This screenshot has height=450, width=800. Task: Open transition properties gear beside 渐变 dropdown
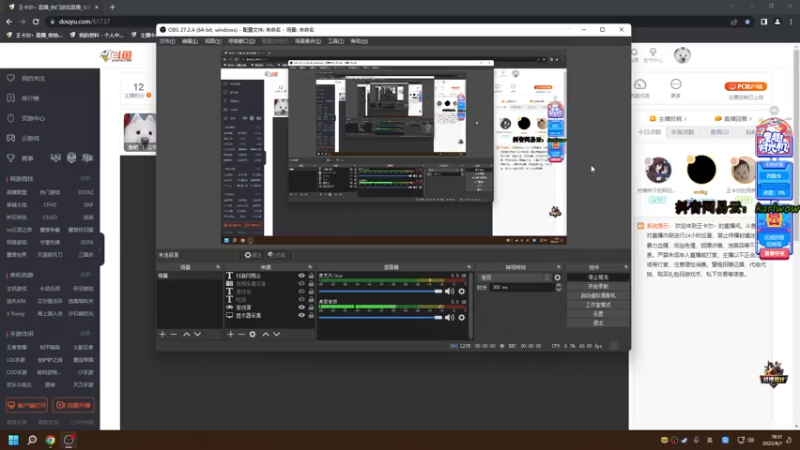[558, 278]
